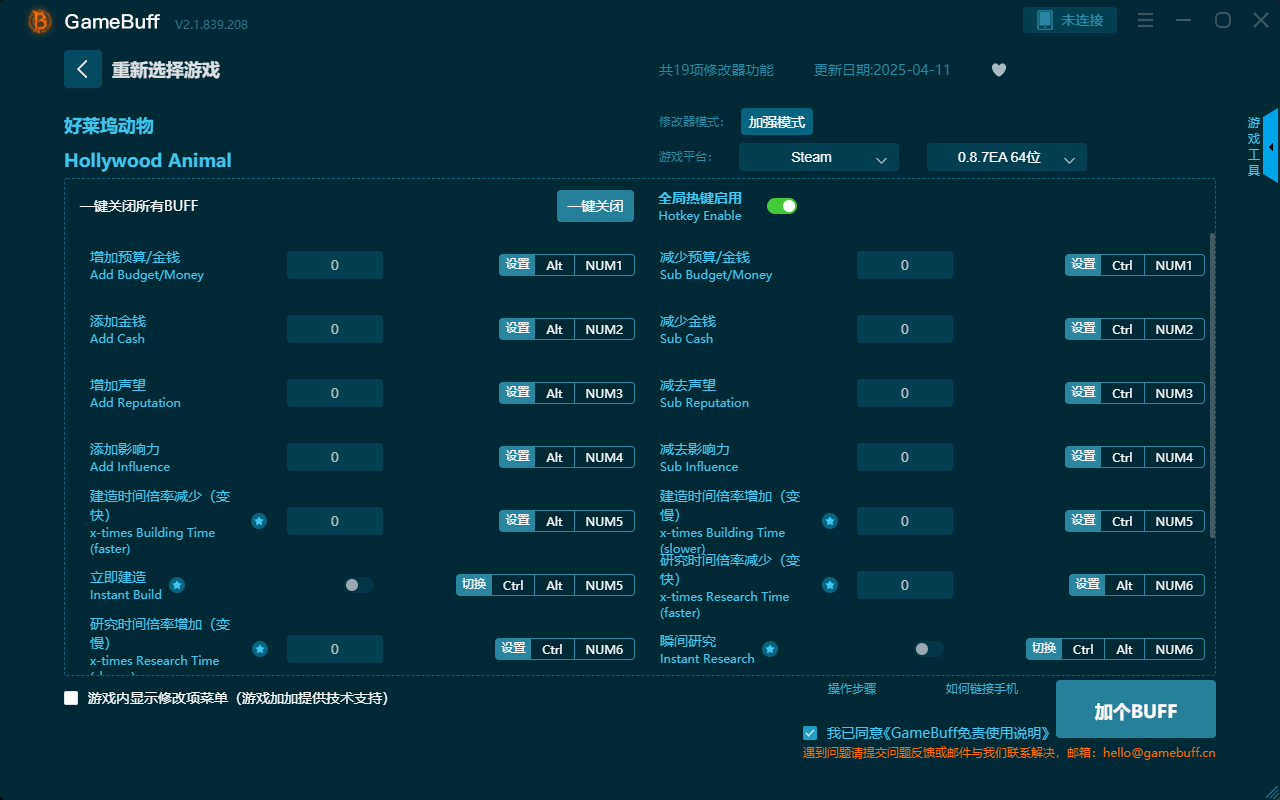Click the star icon beside Instant Build
The image size is (1280, 800).
coord(177,585)
